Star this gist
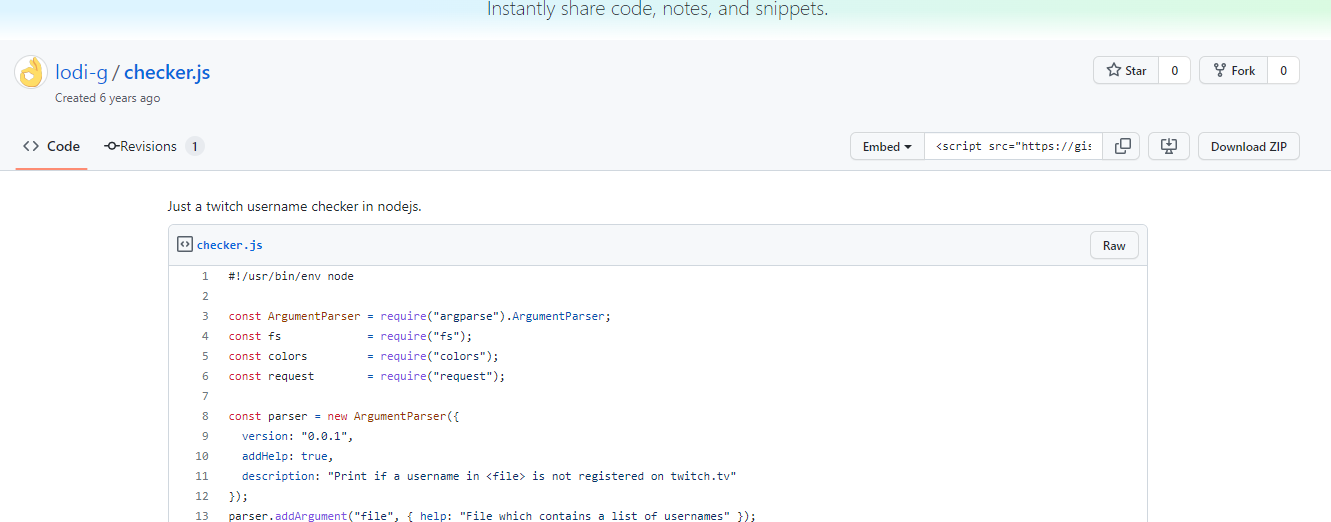Image resolution: width=1331 pixels, height=522 pixels. tap(1126, 71)
